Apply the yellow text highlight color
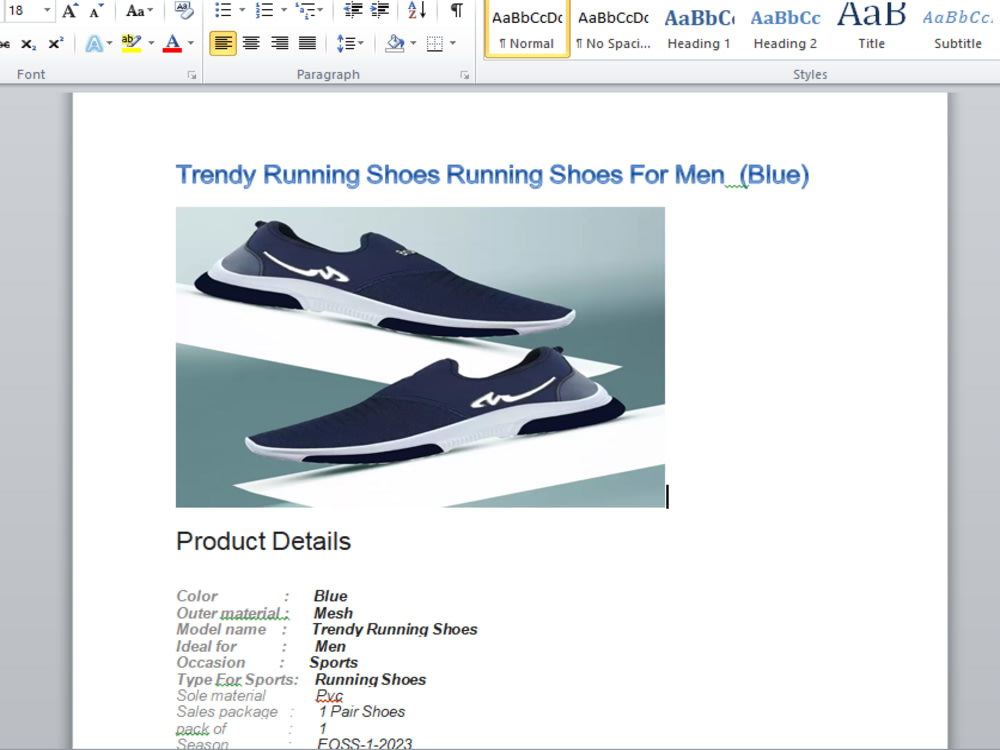 131,44
